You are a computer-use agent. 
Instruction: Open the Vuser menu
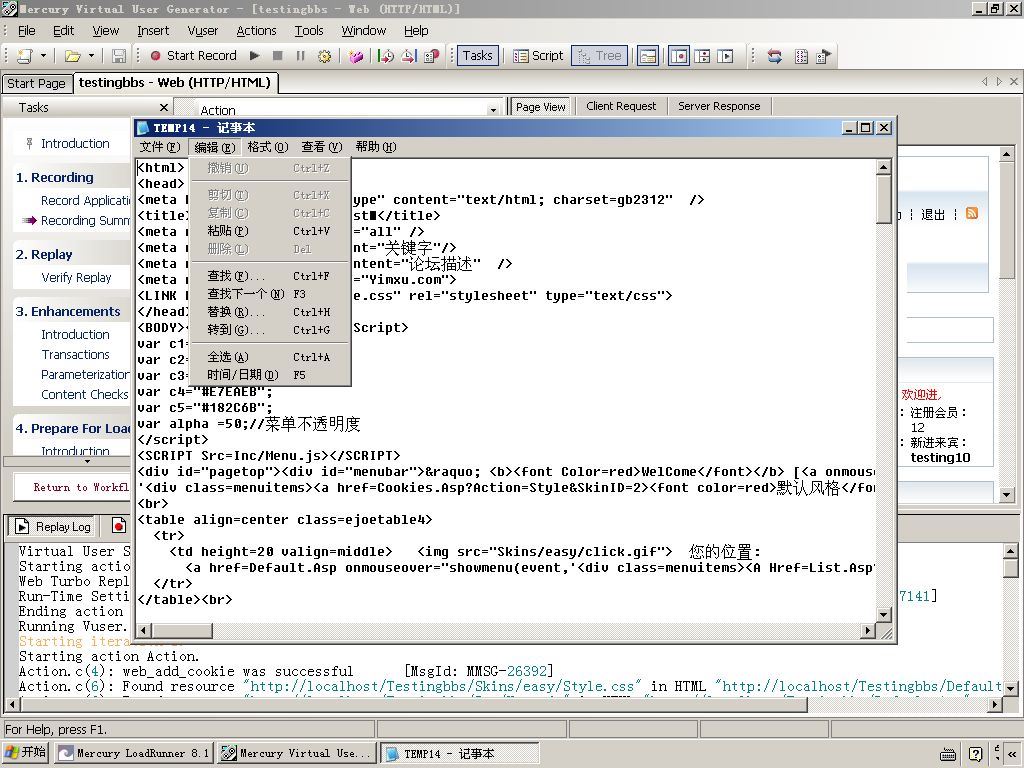pyautogui.click(x=203, y=31)
